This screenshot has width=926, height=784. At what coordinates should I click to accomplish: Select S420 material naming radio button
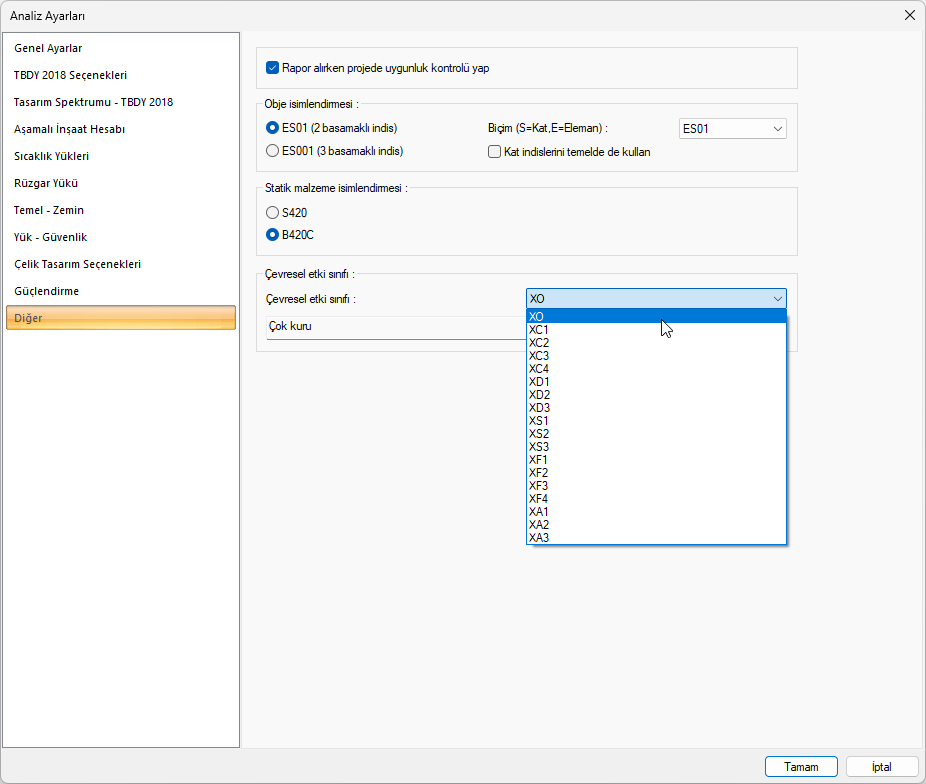(272, 212)
